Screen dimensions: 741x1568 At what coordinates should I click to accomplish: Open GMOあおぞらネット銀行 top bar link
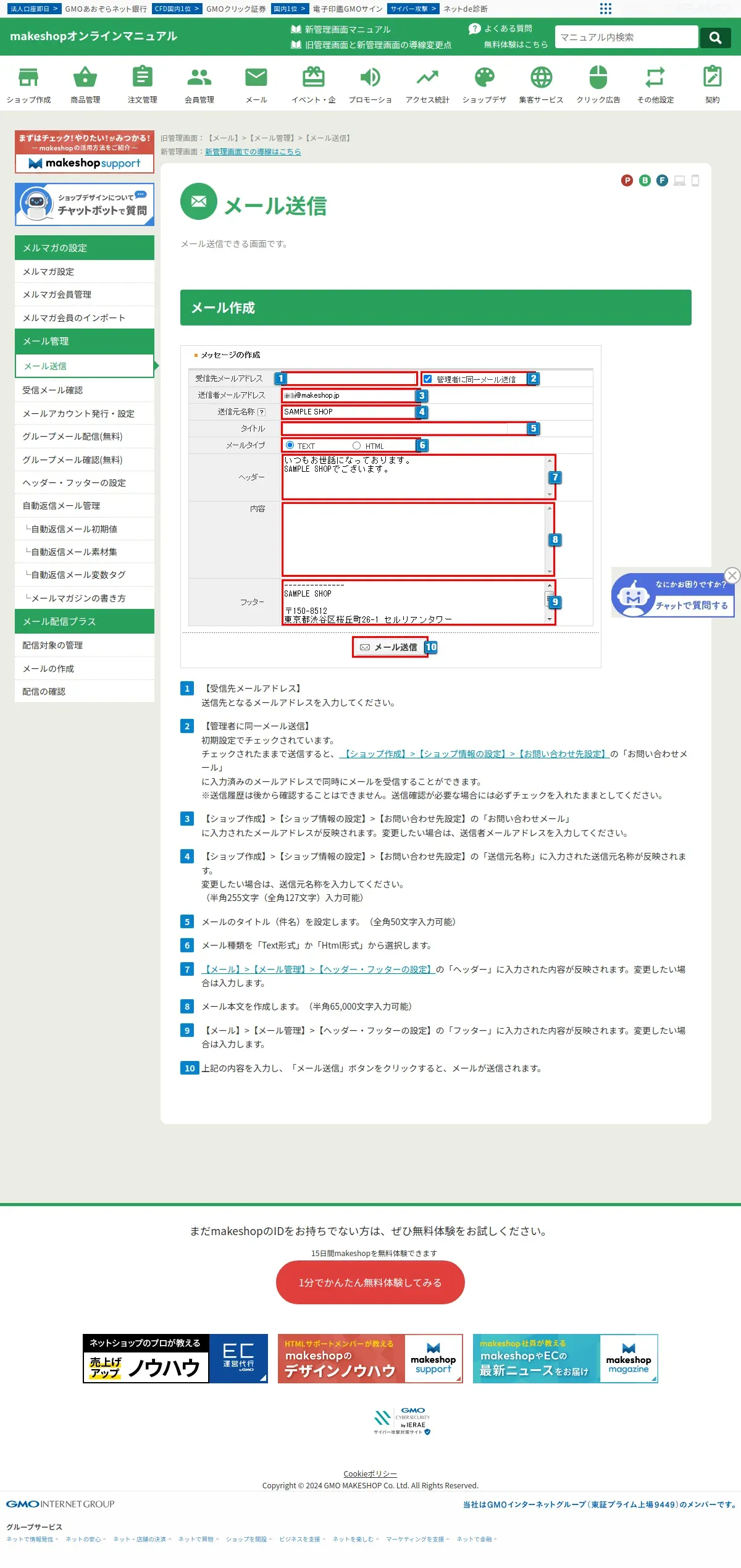[106, 9]
